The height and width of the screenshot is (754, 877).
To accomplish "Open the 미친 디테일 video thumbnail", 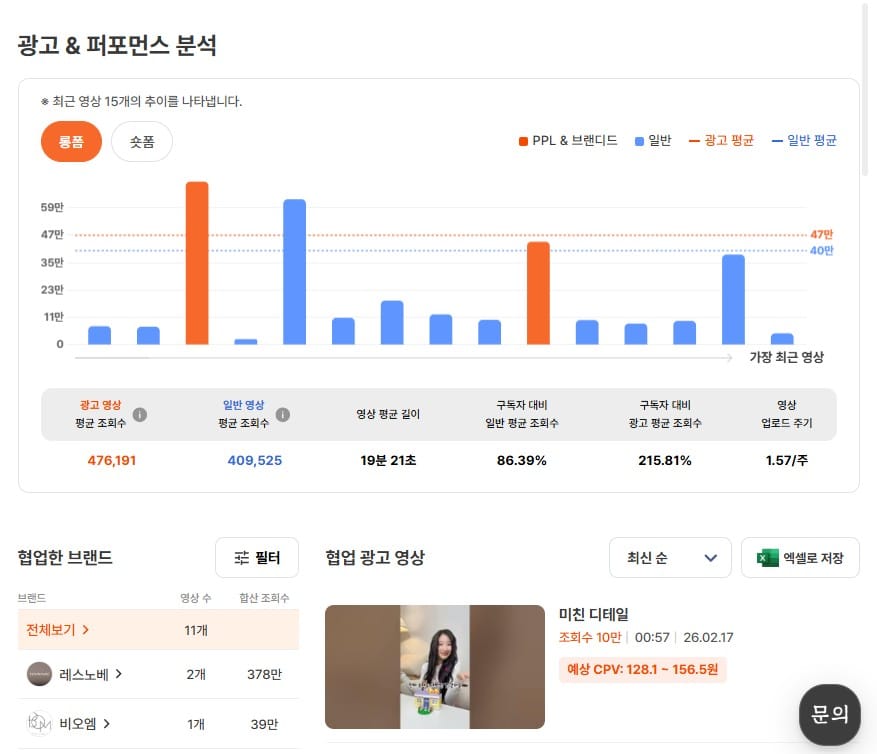I will pos(434,667).
